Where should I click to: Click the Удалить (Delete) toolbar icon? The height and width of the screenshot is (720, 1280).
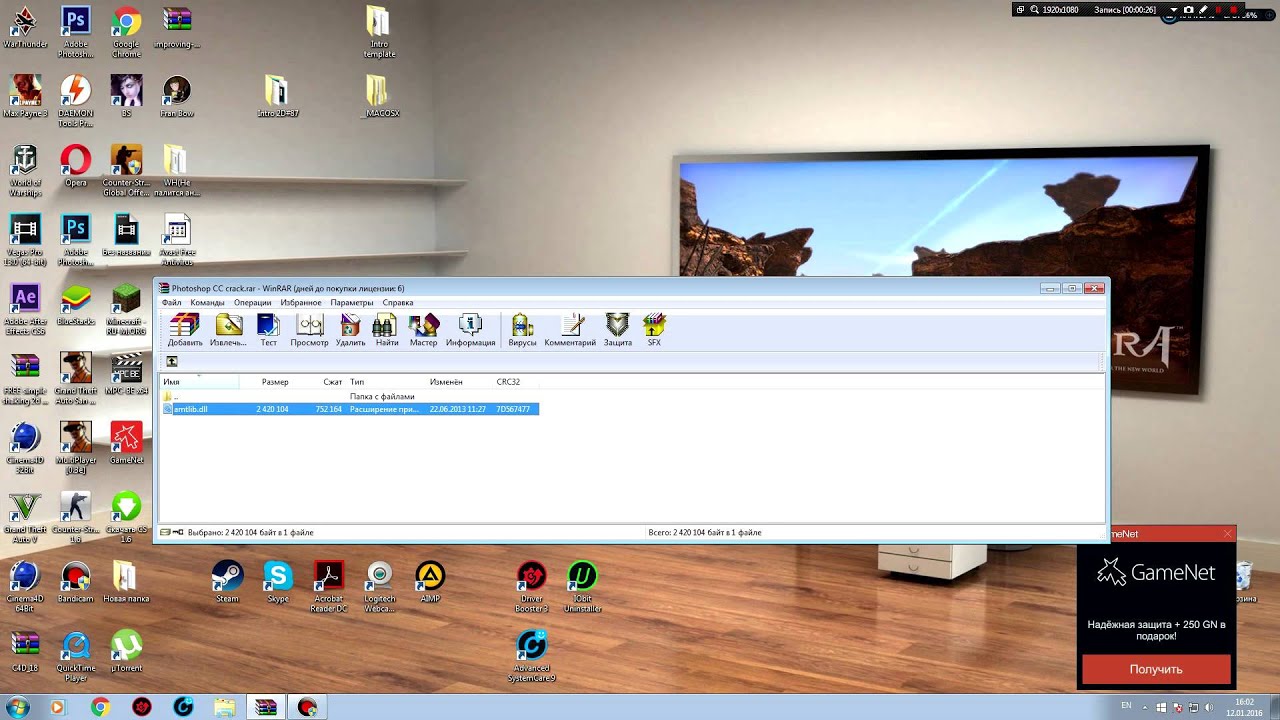(351, 330)
